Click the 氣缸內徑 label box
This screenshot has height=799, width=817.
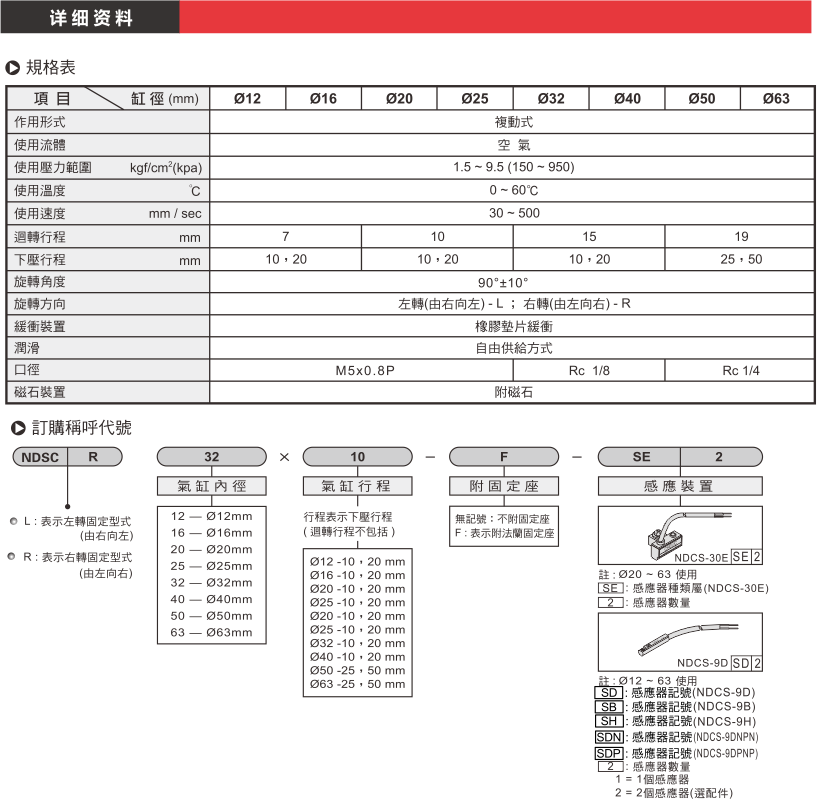point(211,486)
